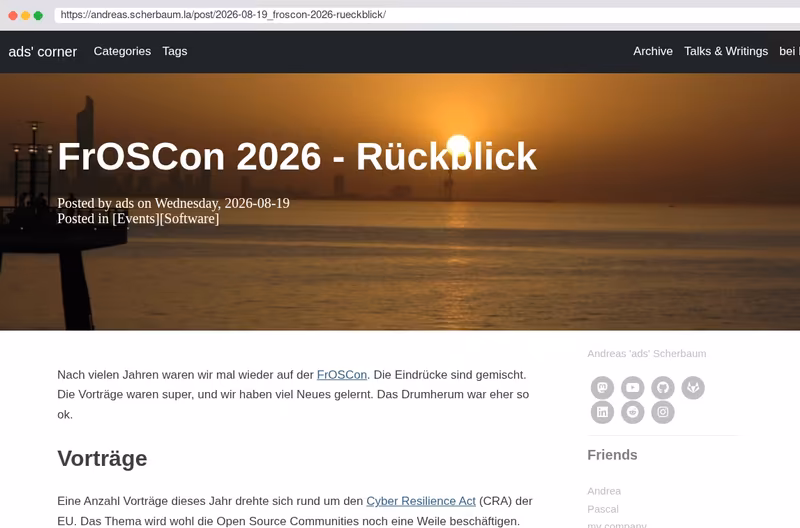Click the Vorträge section heading
This screenshot has width=800, height=528.
point(102,459)
